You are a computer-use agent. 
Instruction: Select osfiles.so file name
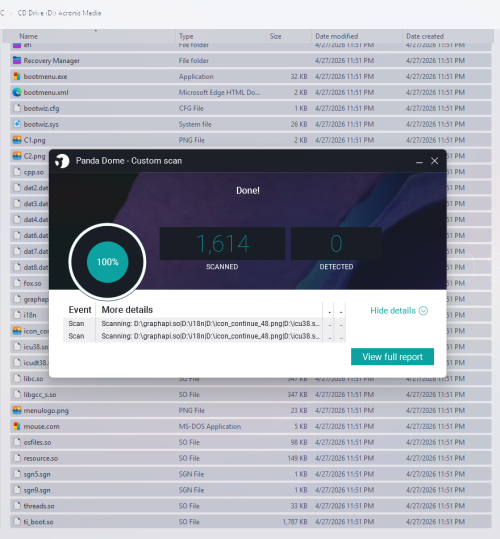[x=37, y=442]
